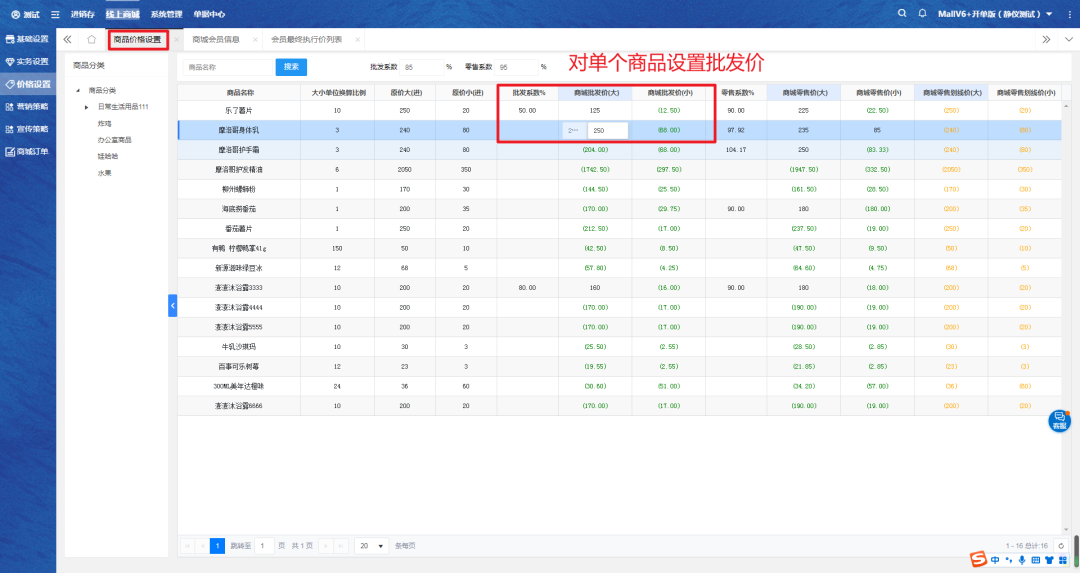Open the notification bell icon
The height and width of the screenshot is (573, 1080).
[922, 14]
